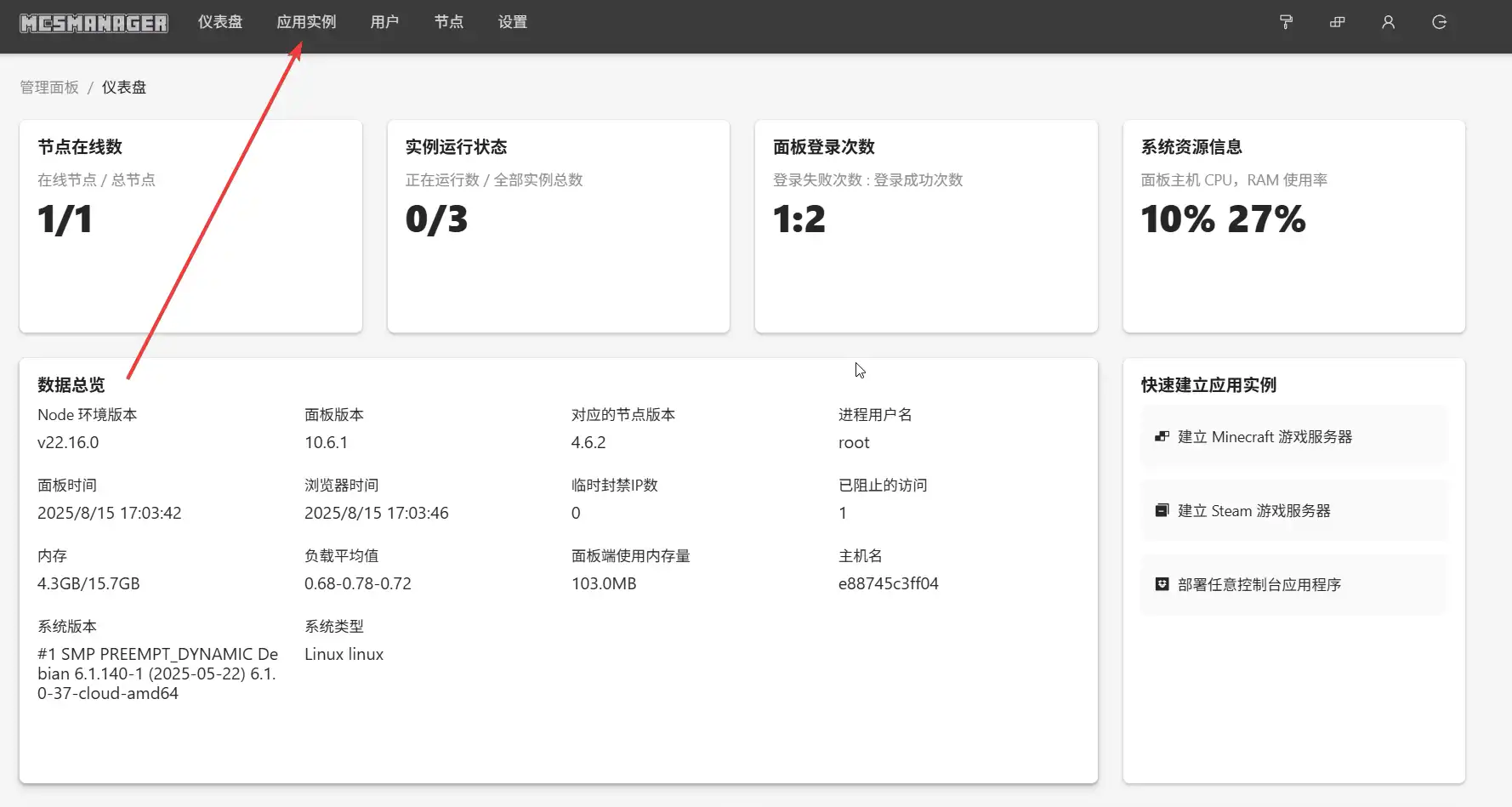Click the 主机名 label
This screenshot has height=807, width=1512.
click(x=861, y=555)
